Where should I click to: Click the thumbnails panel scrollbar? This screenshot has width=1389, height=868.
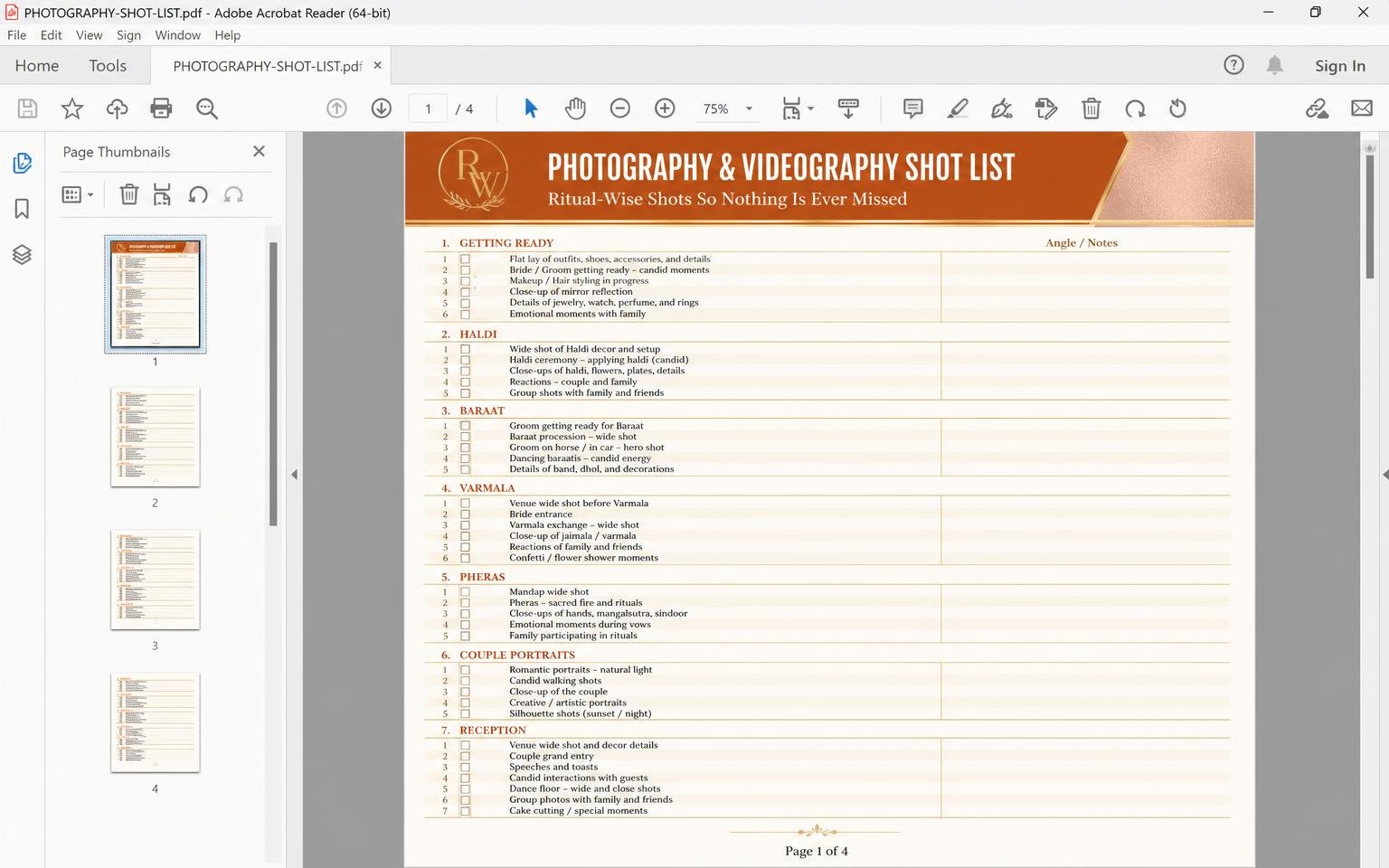pos(273,383)
